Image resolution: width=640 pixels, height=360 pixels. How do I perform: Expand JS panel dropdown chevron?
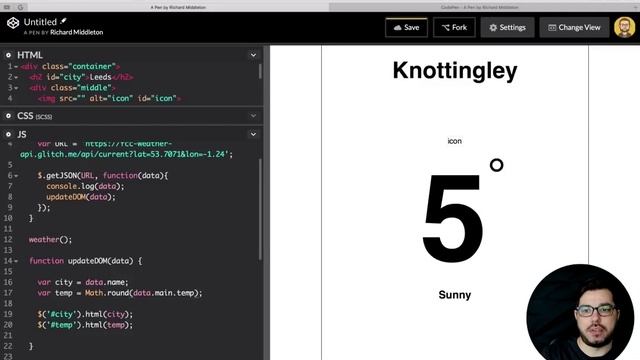[x=253, y=134]
